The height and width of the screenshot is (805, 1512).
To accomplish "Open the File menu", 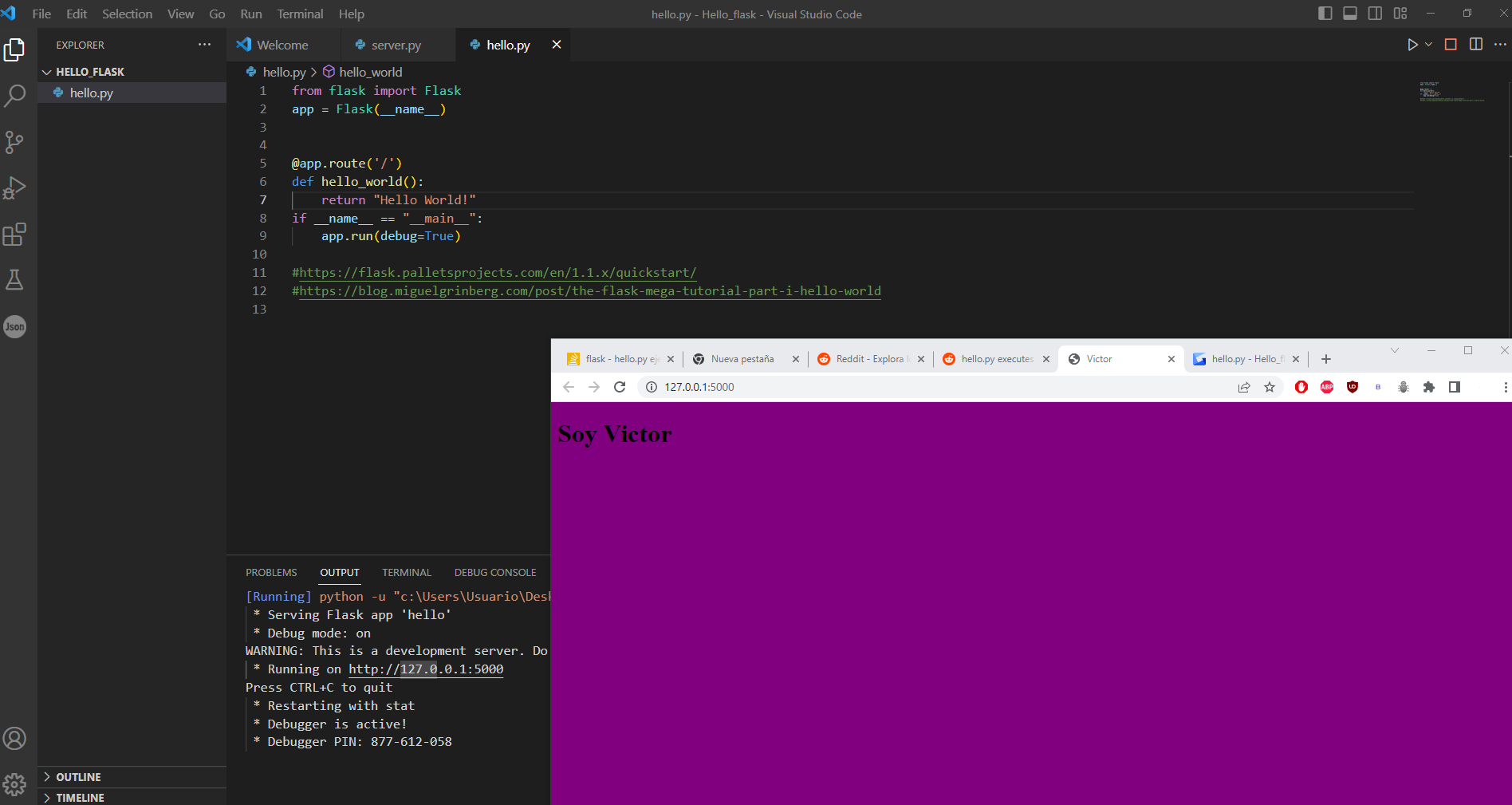I will click(x=41, y=14).
